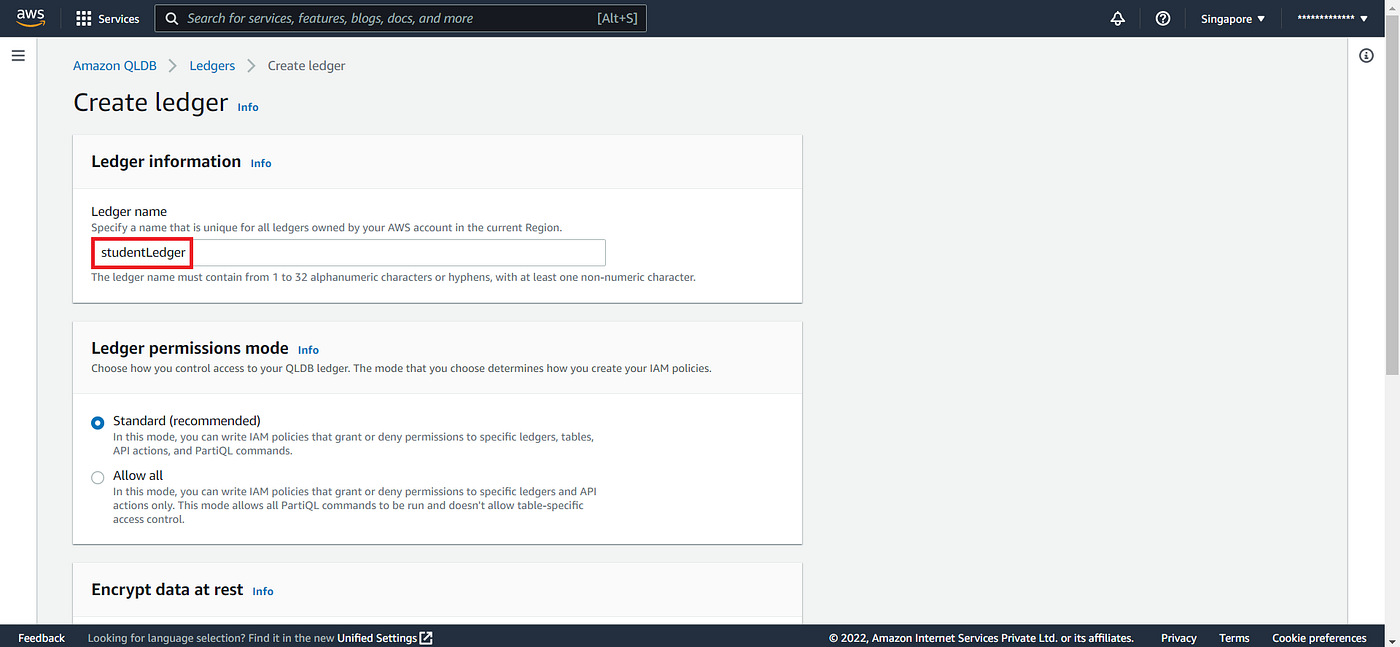Screen dimensions: 1400x647
Task: Select the Allow all permissions mode
Action: pos(97,477)
